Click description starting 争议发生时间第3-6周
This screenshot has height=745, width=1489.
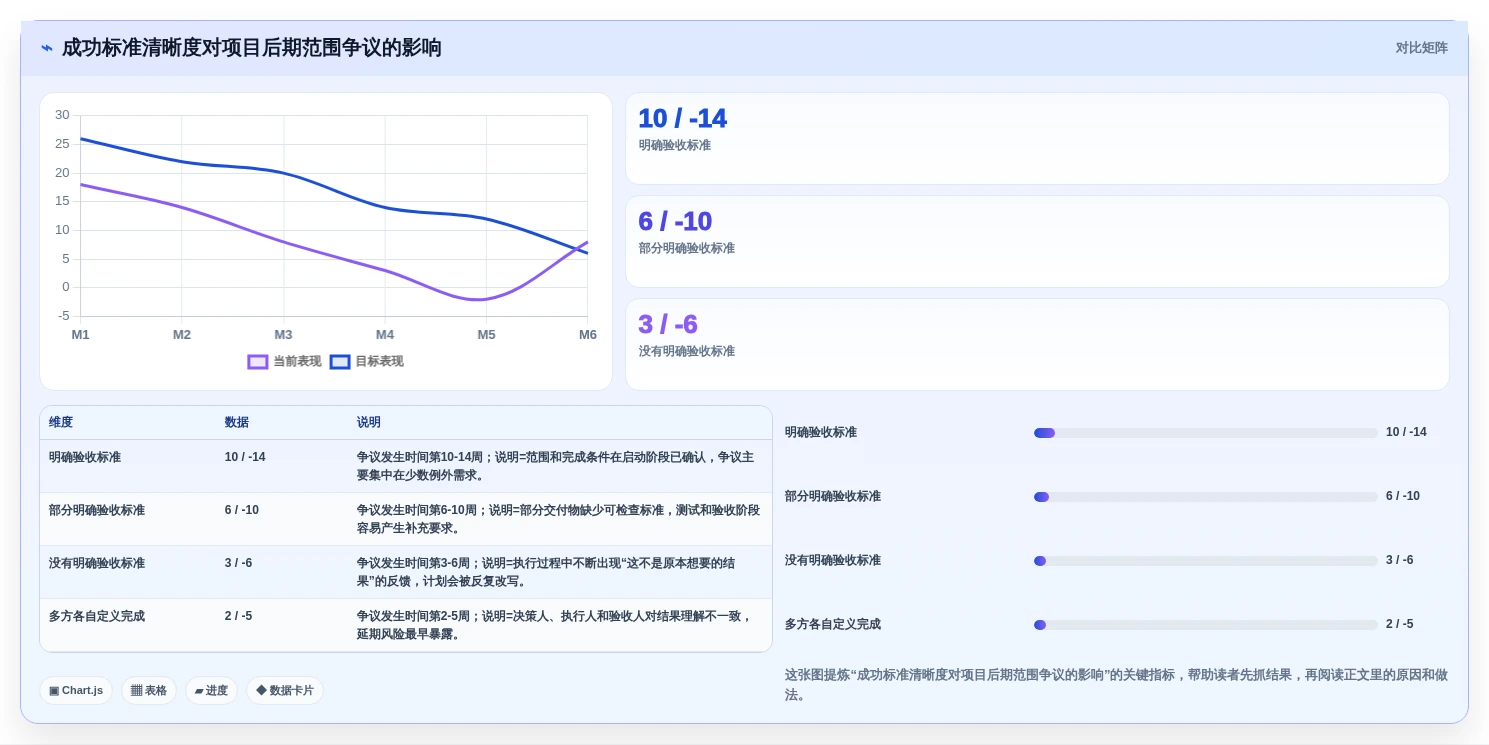546,572
